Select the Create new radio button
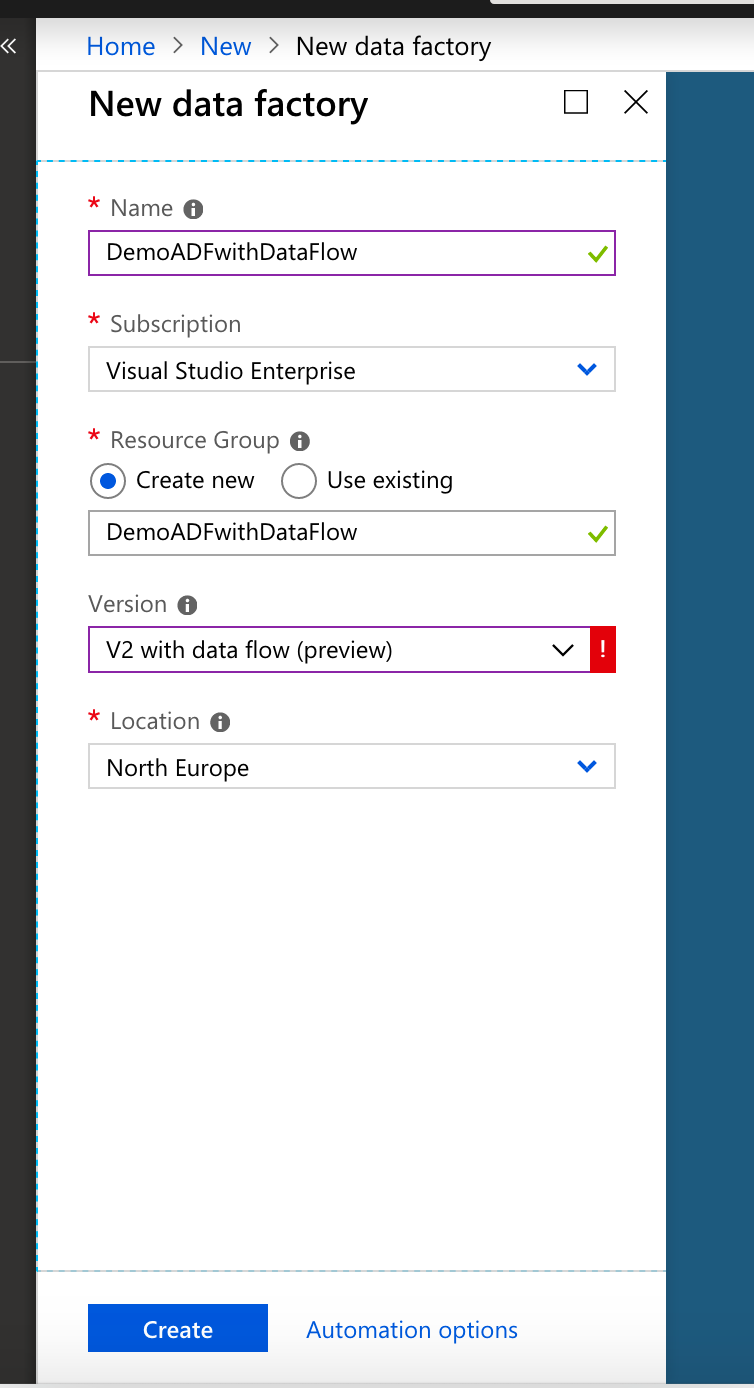754x1388 pixels. tap(107, 481)
